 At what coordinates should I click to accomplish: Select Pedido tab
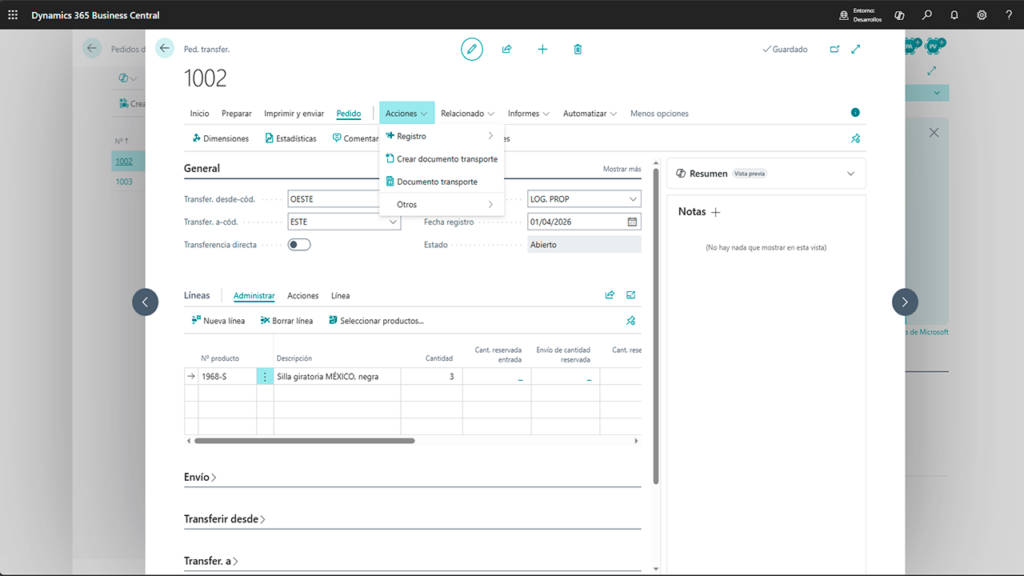click(x=349, y=113)
